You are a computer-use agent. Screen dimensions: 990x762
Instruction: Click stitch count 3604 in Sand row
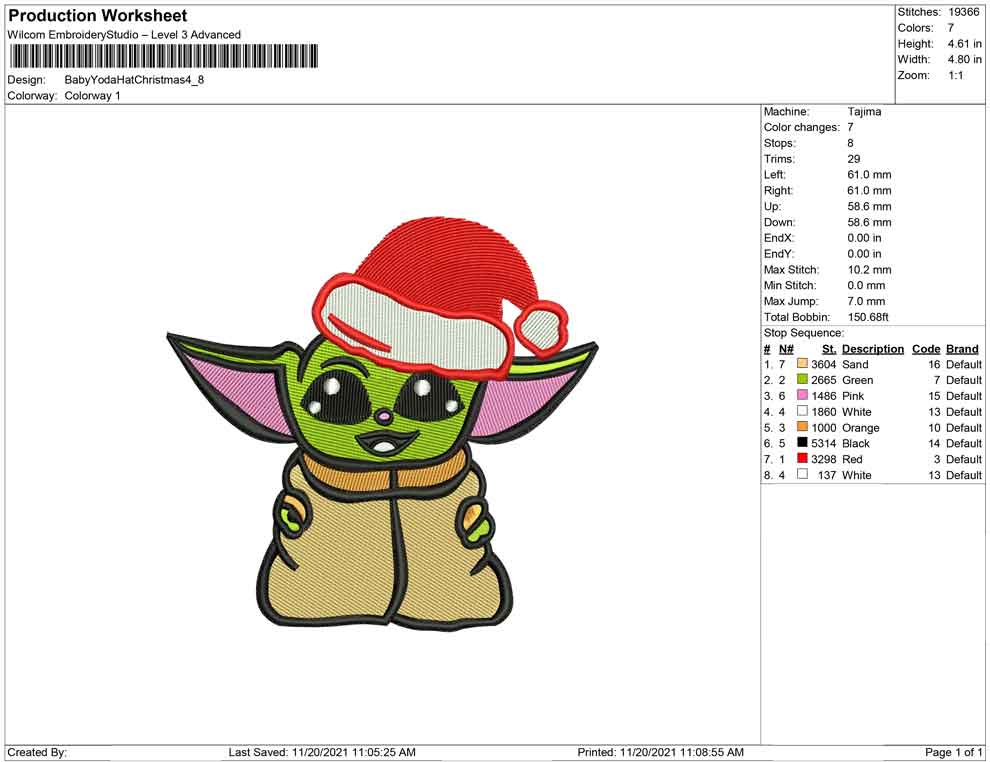tap(823, 364)
